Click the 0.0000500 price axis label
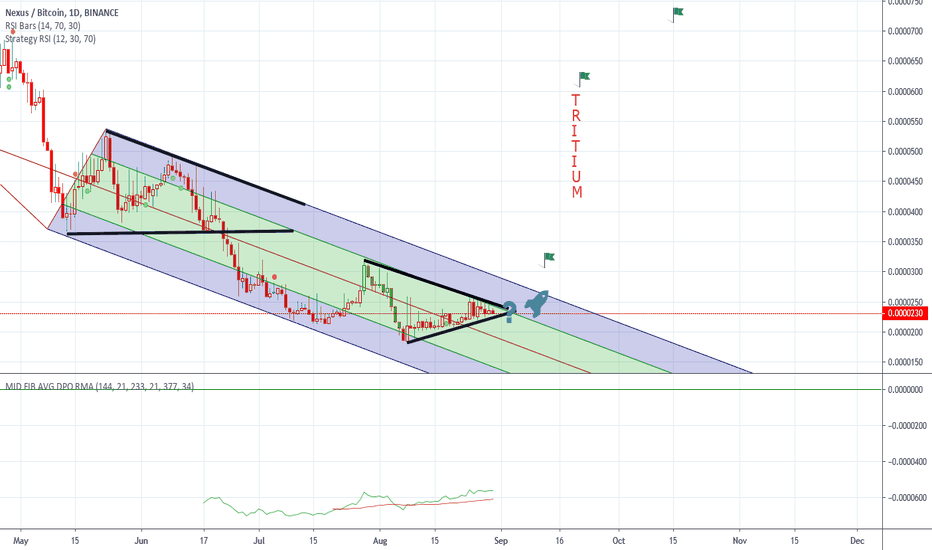Image resolution: width=932 pixels, height=550 pixels. coord(905,151)
